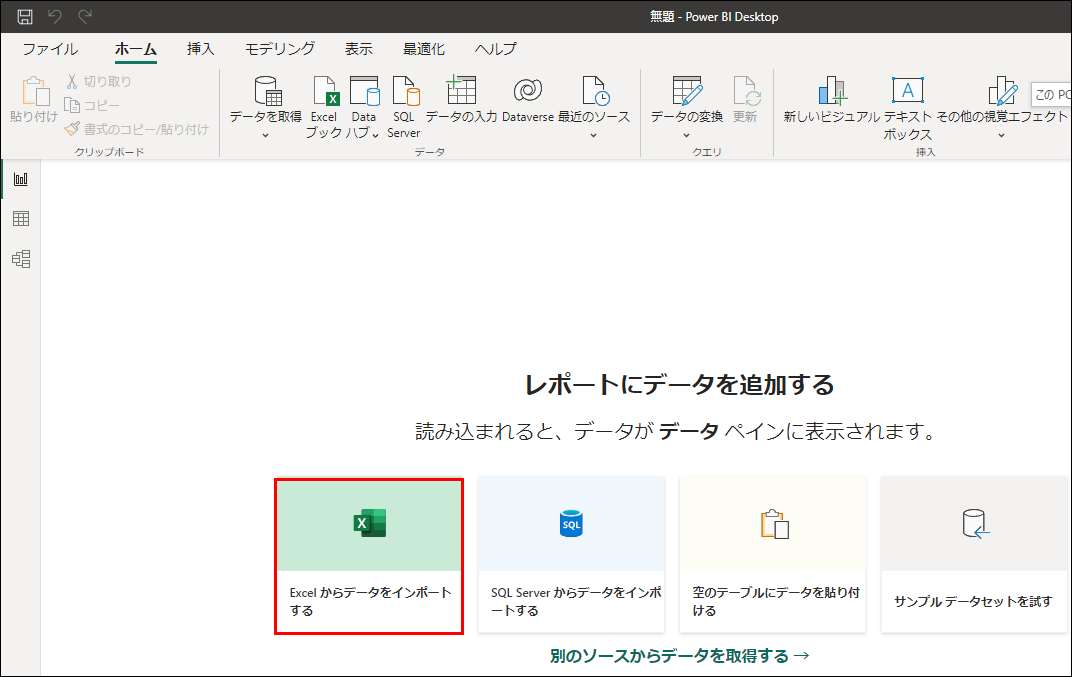Open Table view from left sidebar

21,219
